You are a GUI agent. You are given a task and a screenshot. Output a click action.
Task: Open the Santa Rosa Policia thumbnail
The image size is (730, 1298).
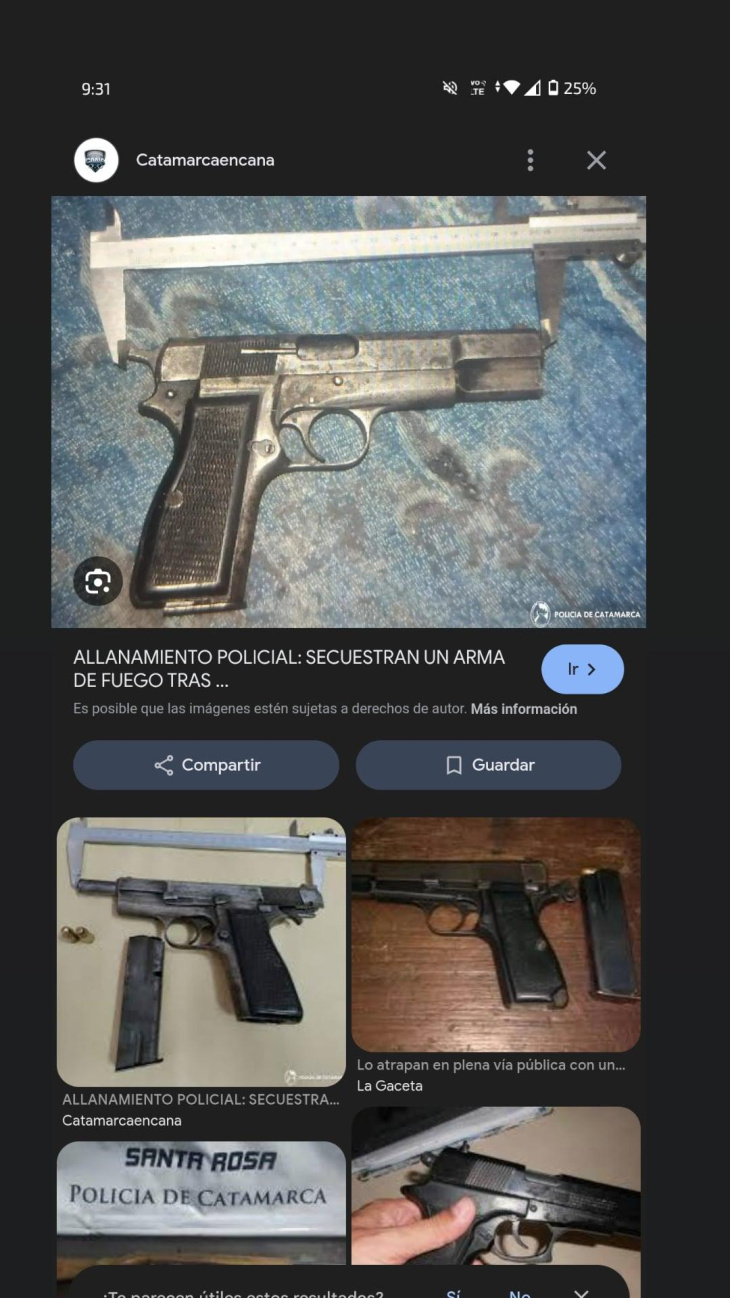(x=201, y=1204)
